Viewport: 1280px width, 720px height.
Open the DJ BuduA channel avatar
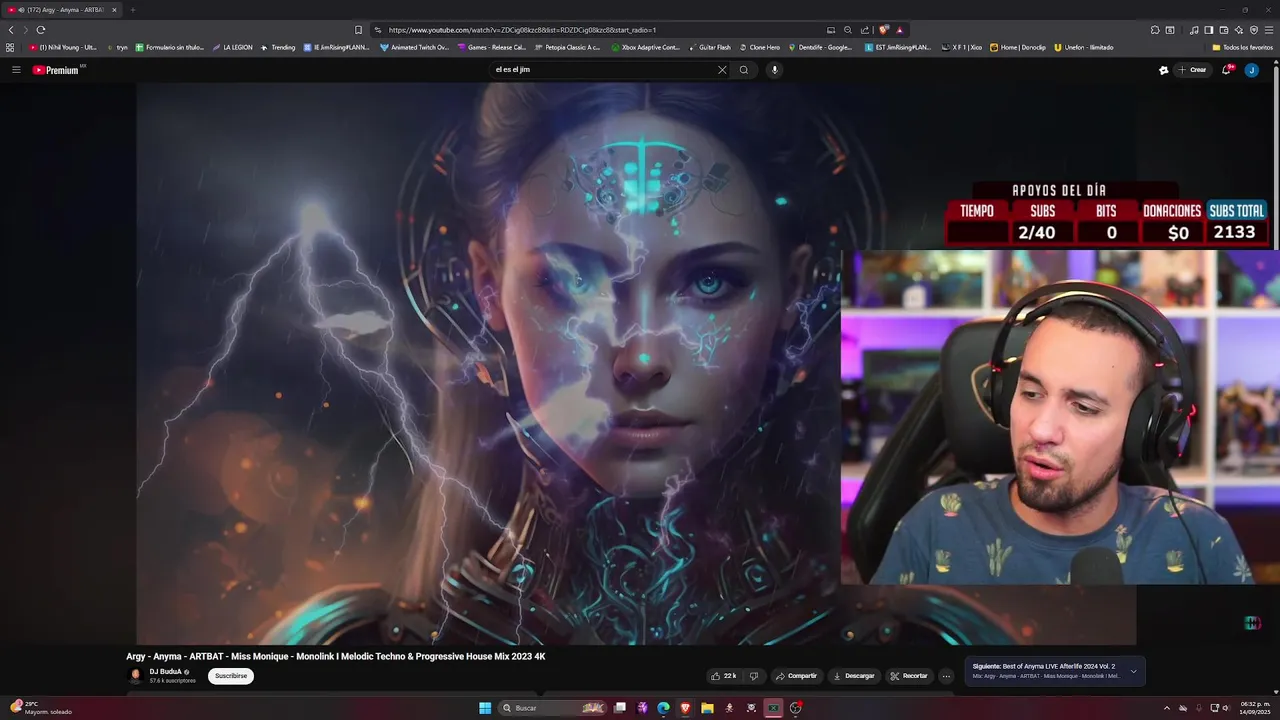[136, 676]
